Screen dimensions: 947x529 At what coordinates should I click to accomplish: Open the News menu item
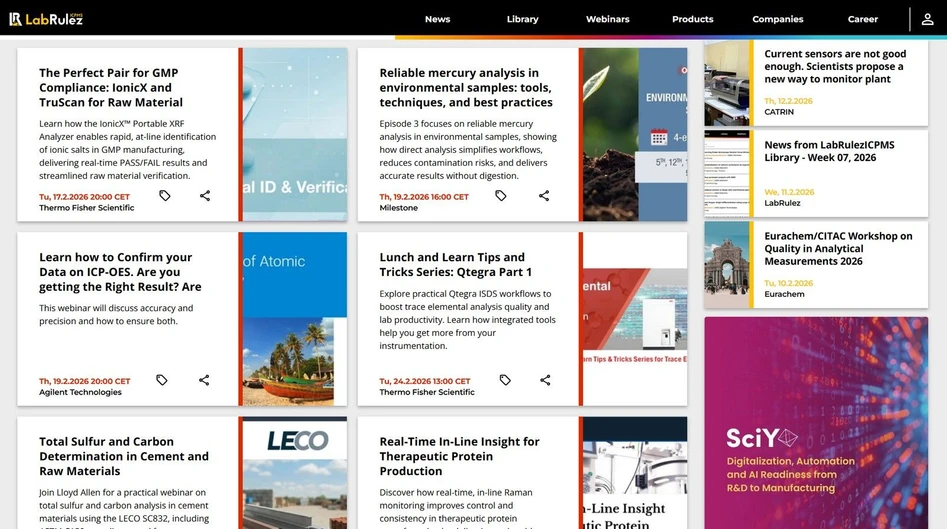(x=437, y=19)
